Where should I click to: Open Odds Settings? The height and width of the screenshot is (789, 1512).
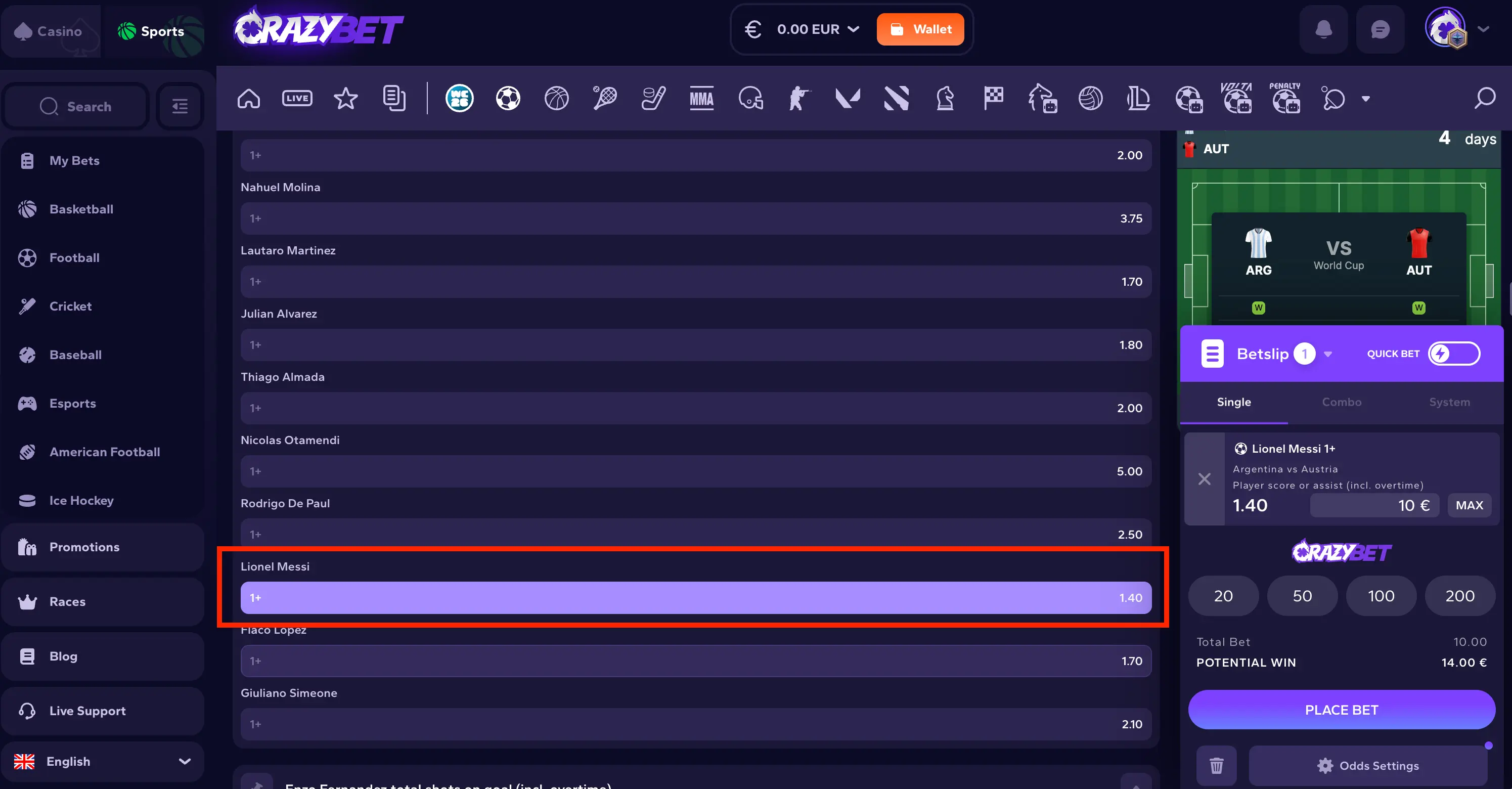pyautogui.click(x=1367, y=766)
